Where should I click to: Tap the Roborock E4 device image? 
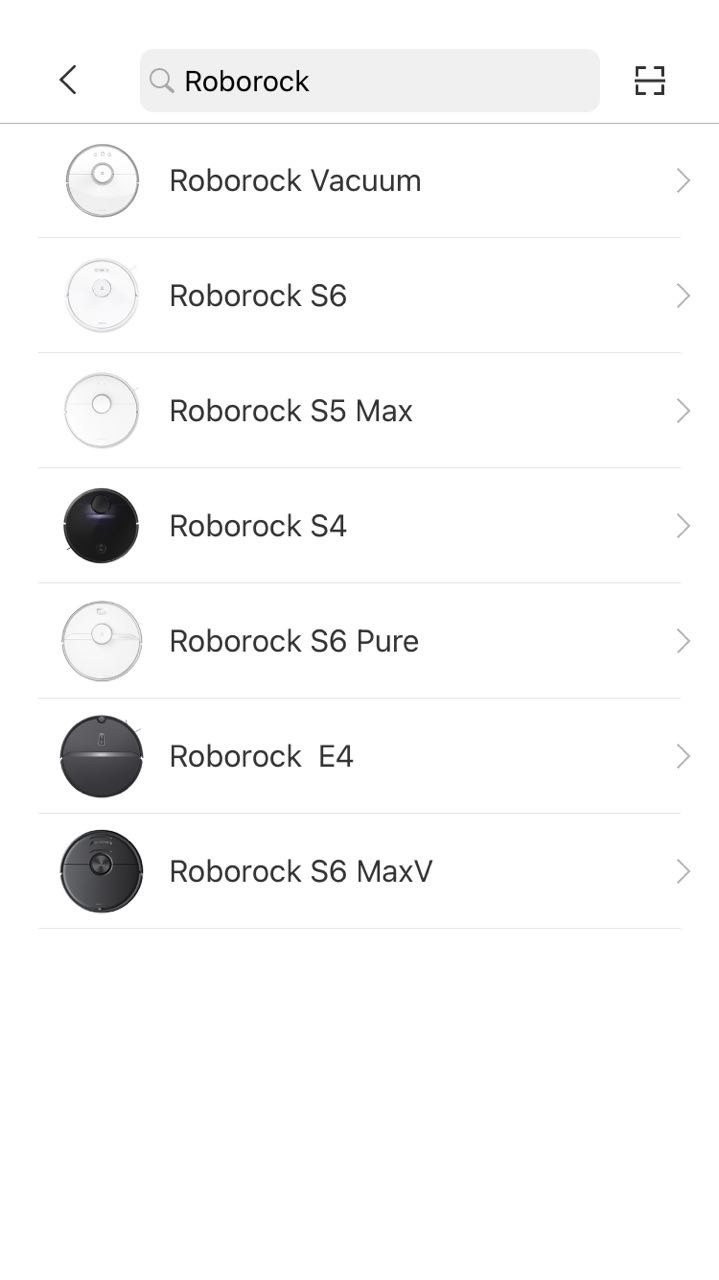coord(102,756)
